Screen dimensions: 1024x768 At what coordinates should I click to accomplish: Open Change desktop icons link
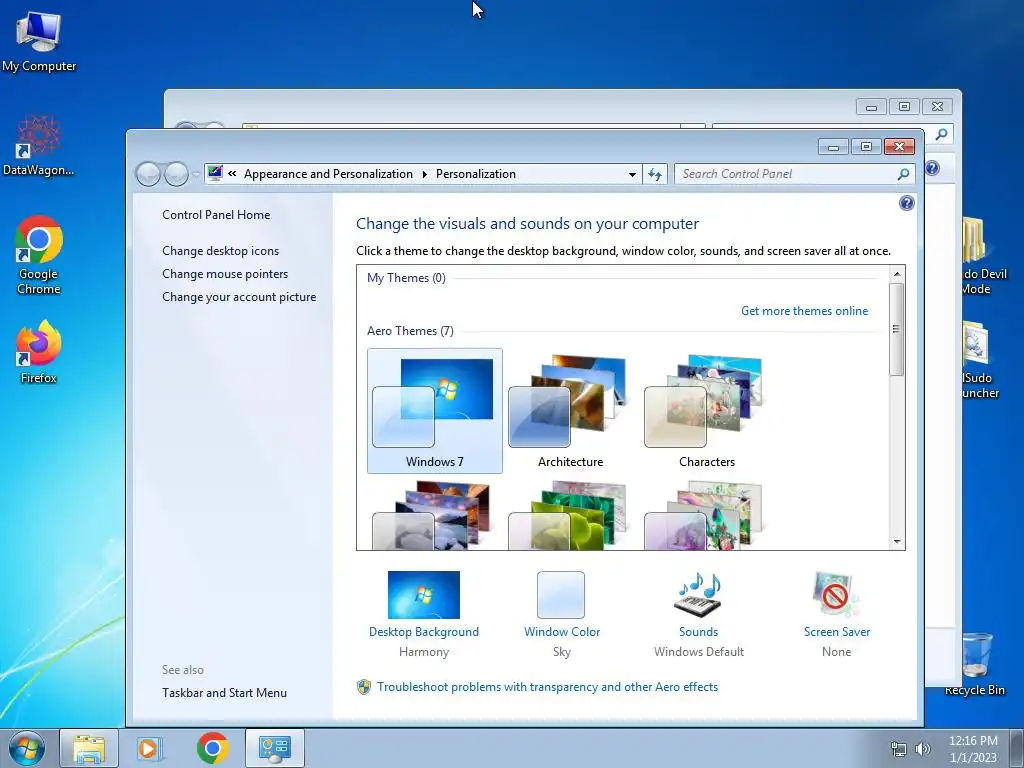point(220,251)
